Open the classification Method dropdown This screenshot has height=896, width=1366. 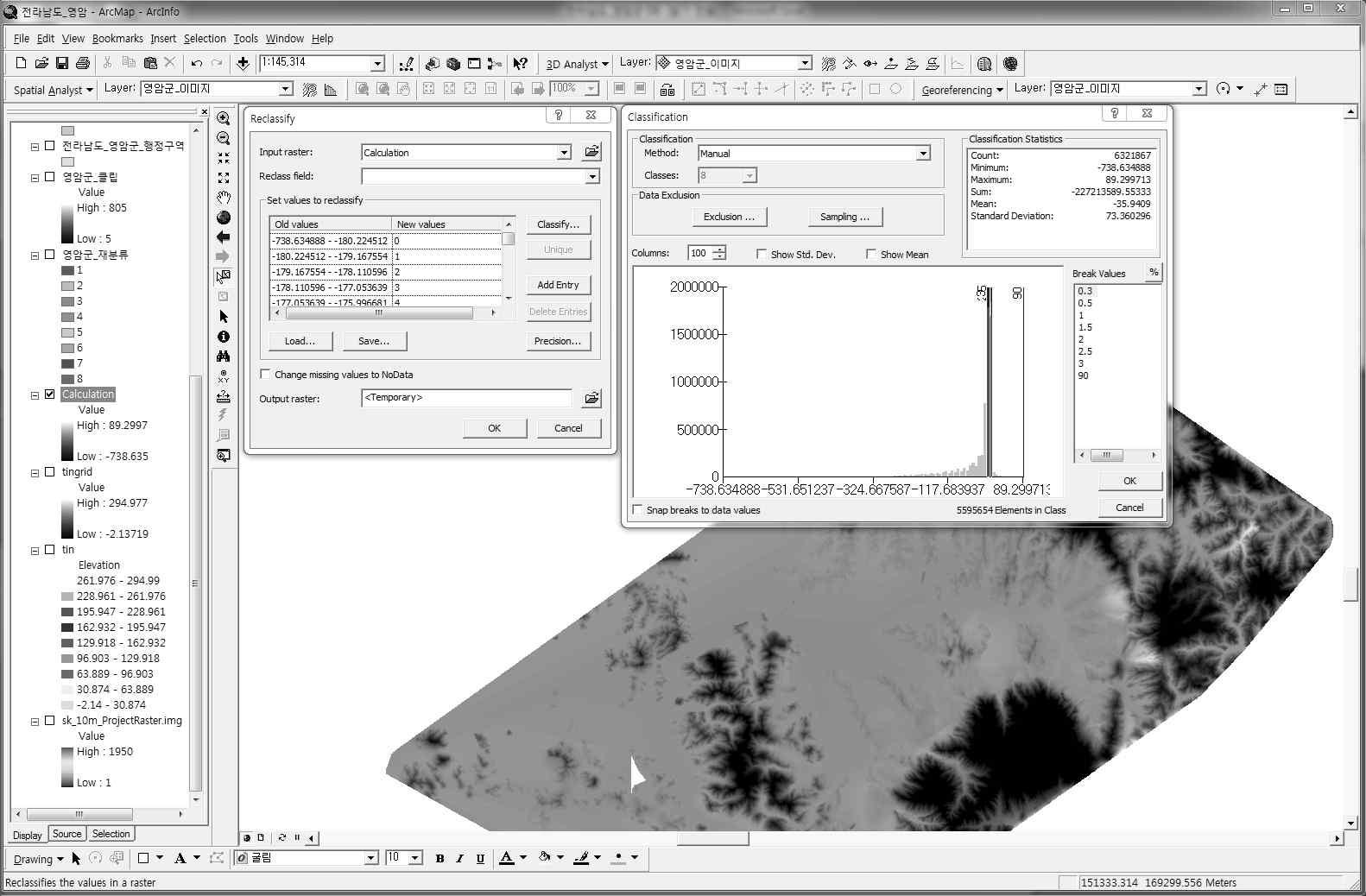point(923,154)
